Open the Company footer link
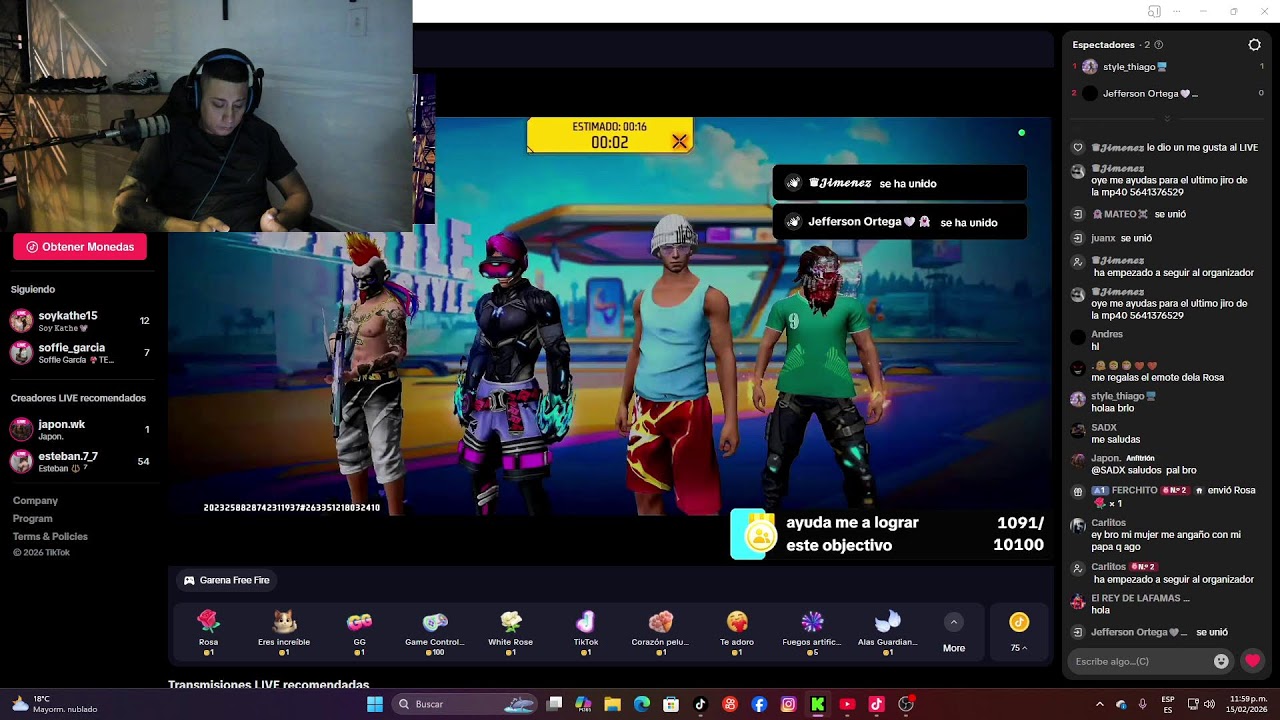This screenshot has width=1280, height=720. coord(35,500)
